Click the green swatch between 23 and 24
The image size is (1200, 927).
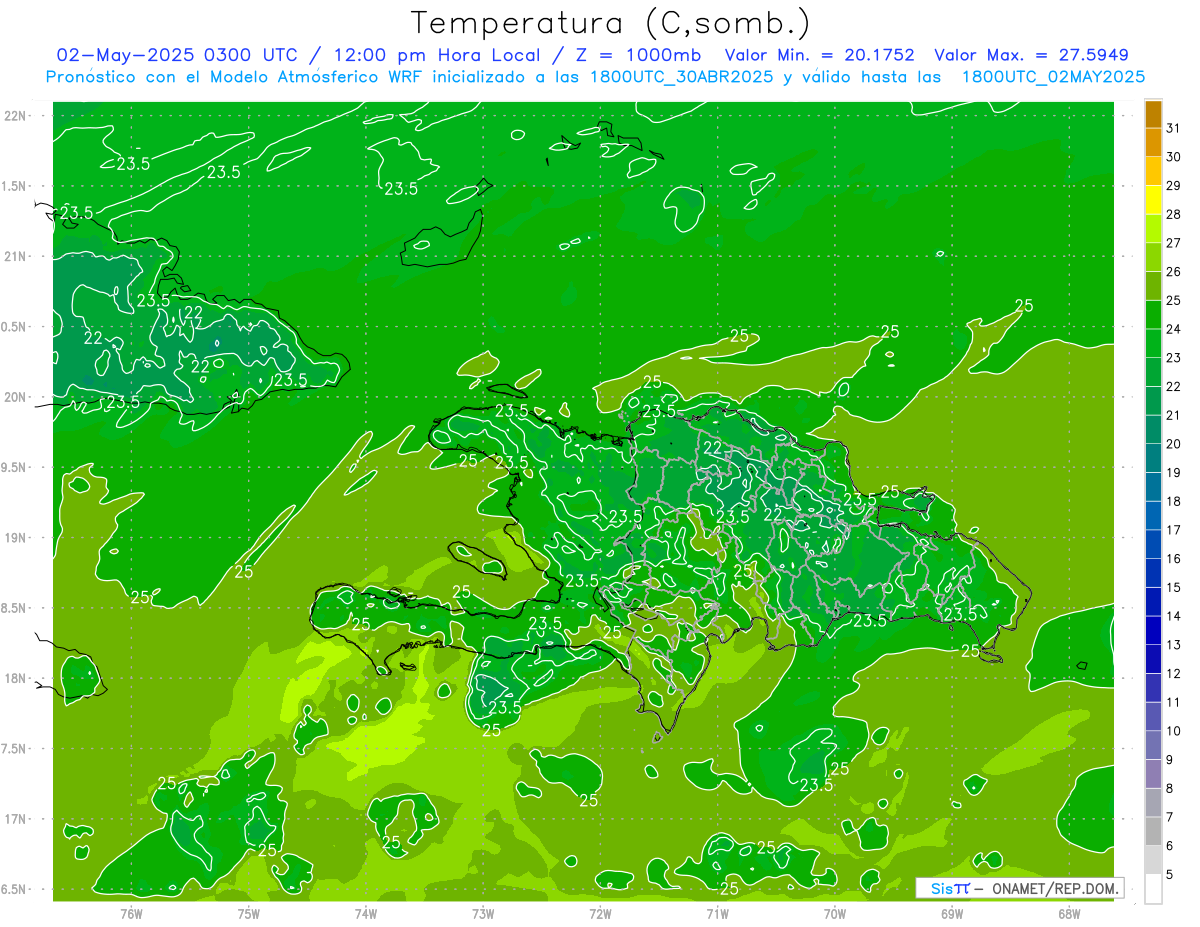point(1153,344)
